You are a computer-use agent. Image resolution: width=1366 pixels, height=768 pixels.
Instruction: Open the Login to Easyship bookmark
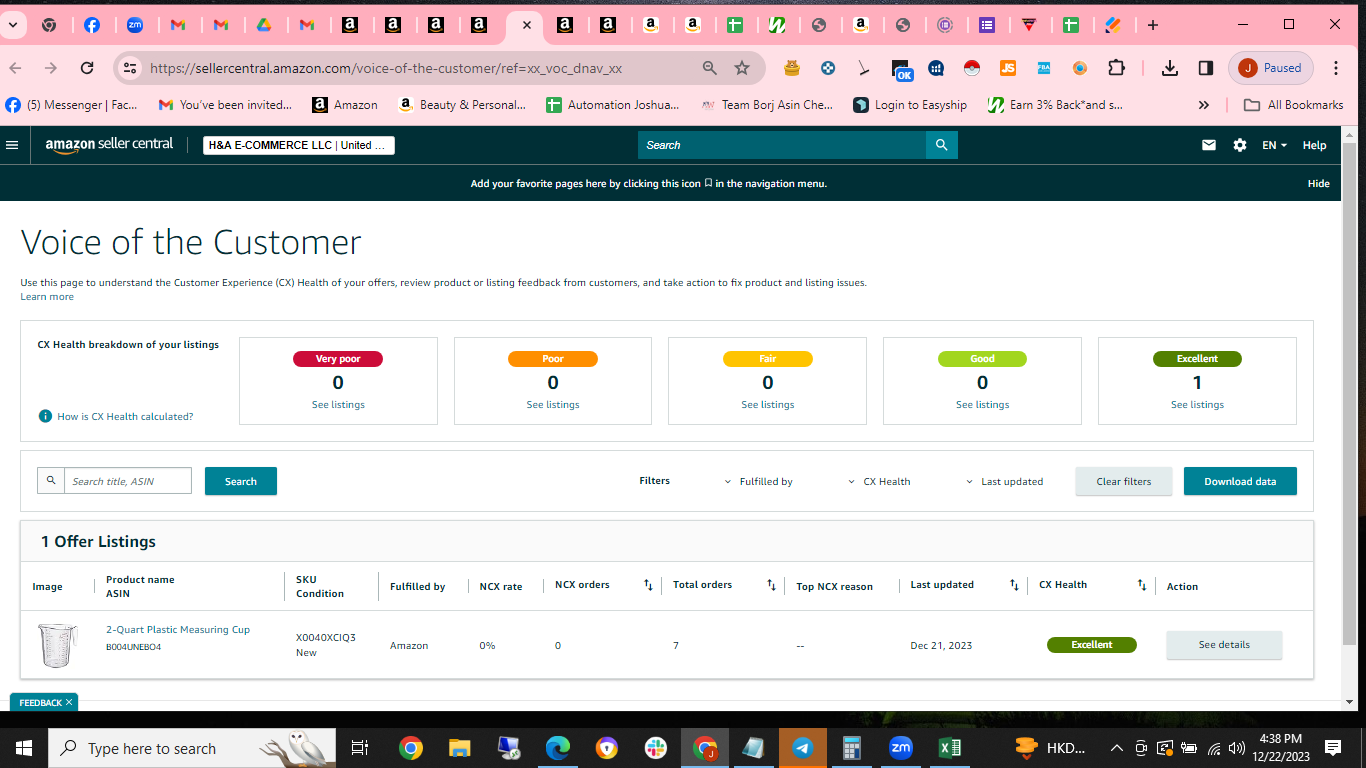[x=910, y=105]
